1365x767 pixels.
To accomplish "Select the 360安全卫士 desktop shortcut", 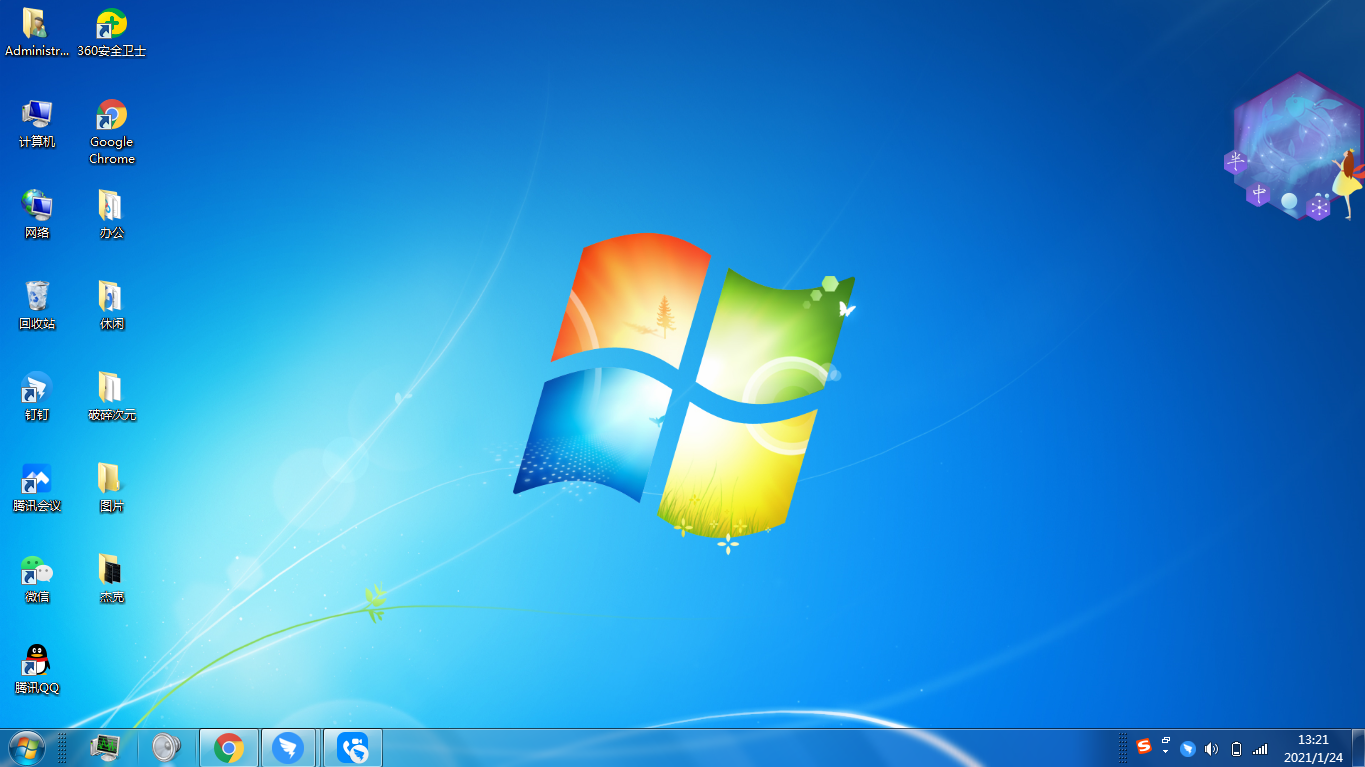I will [x=112, y=32].
